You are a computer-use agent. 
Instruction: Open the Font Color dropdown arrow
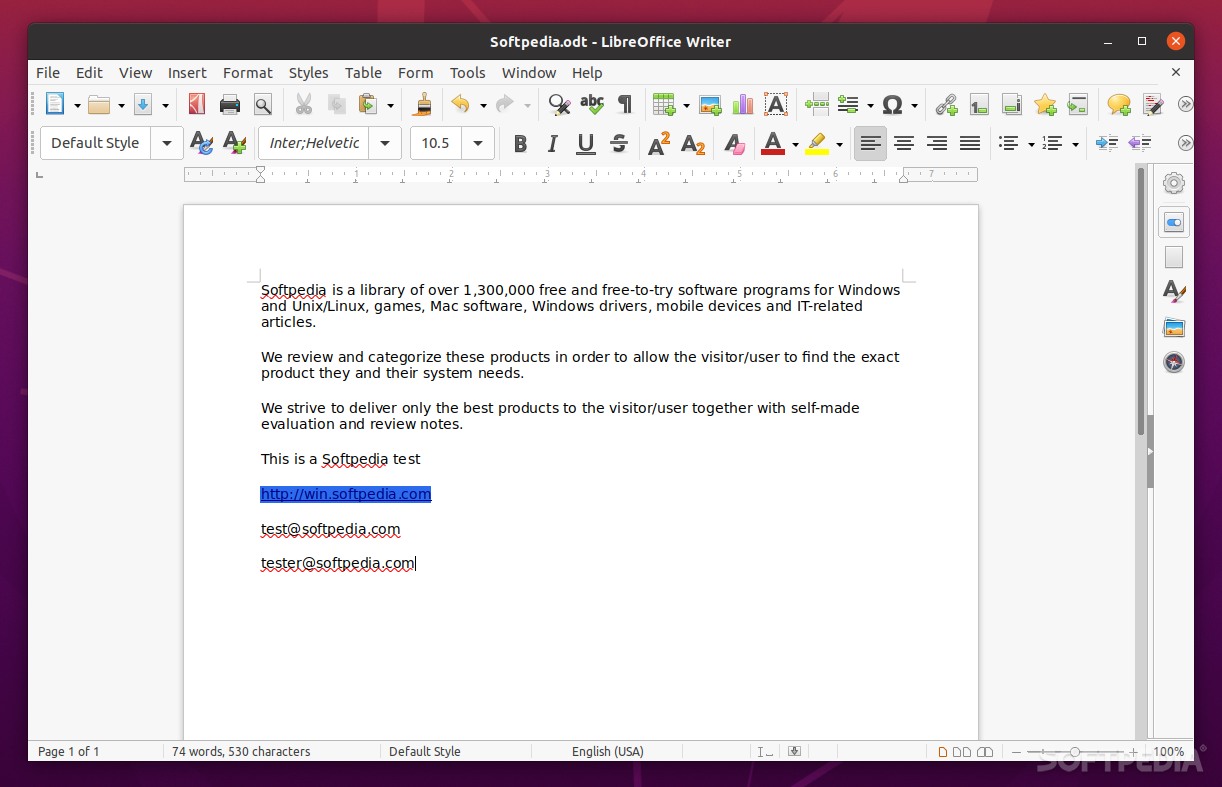click(795, 144)
